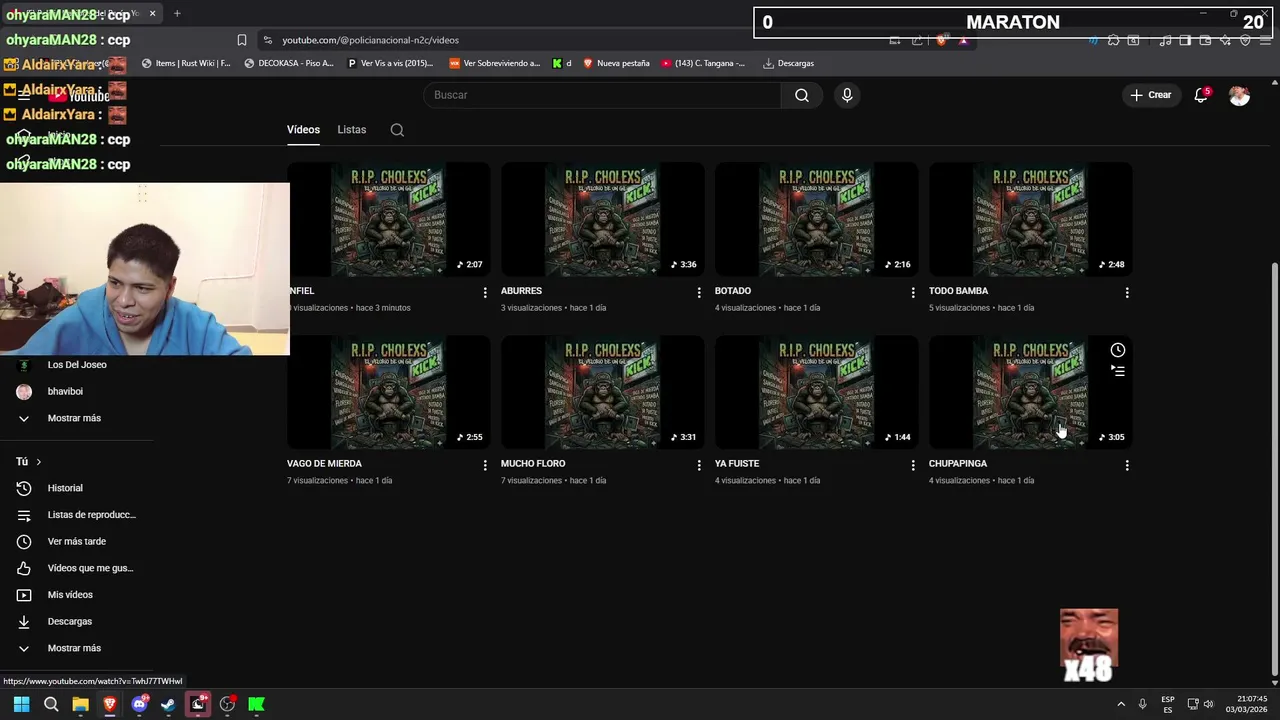Open new browser tab plus button
This screenshot has height=720, width=1280.
coord(177,14)
